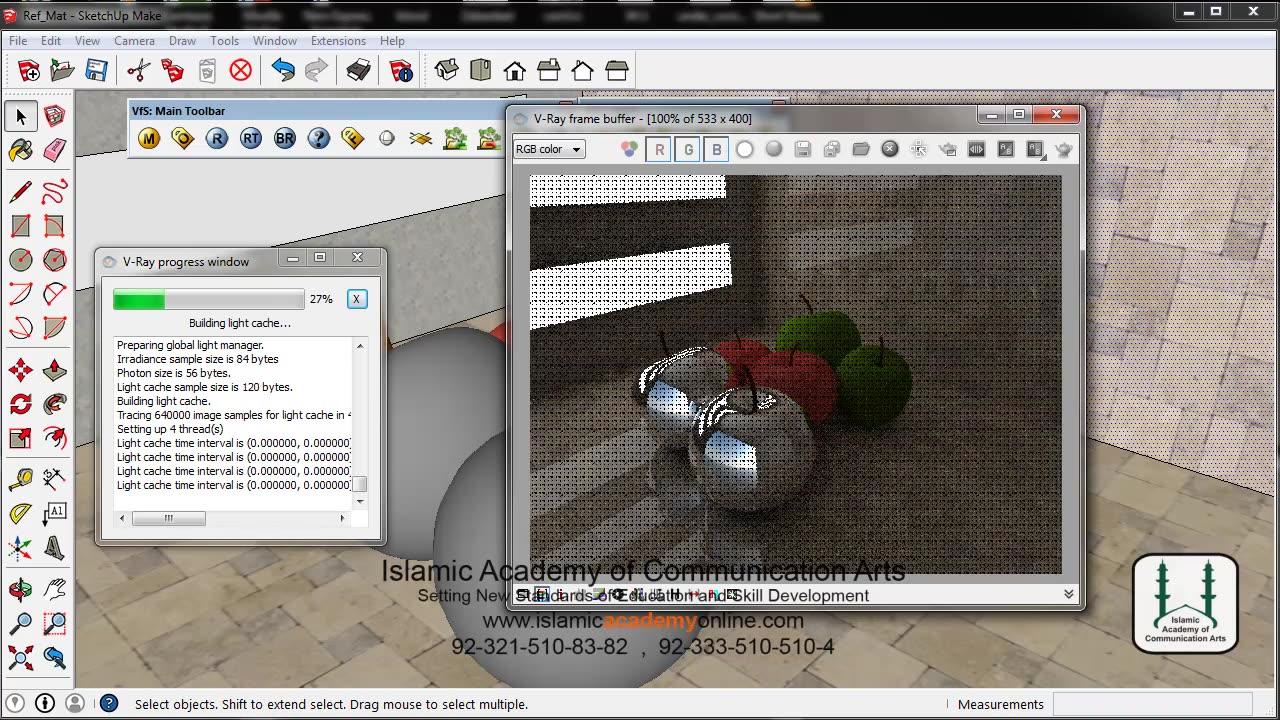
Task: Clear image in frame buffer
Action: pyautogui.click(x=890, y=149)
